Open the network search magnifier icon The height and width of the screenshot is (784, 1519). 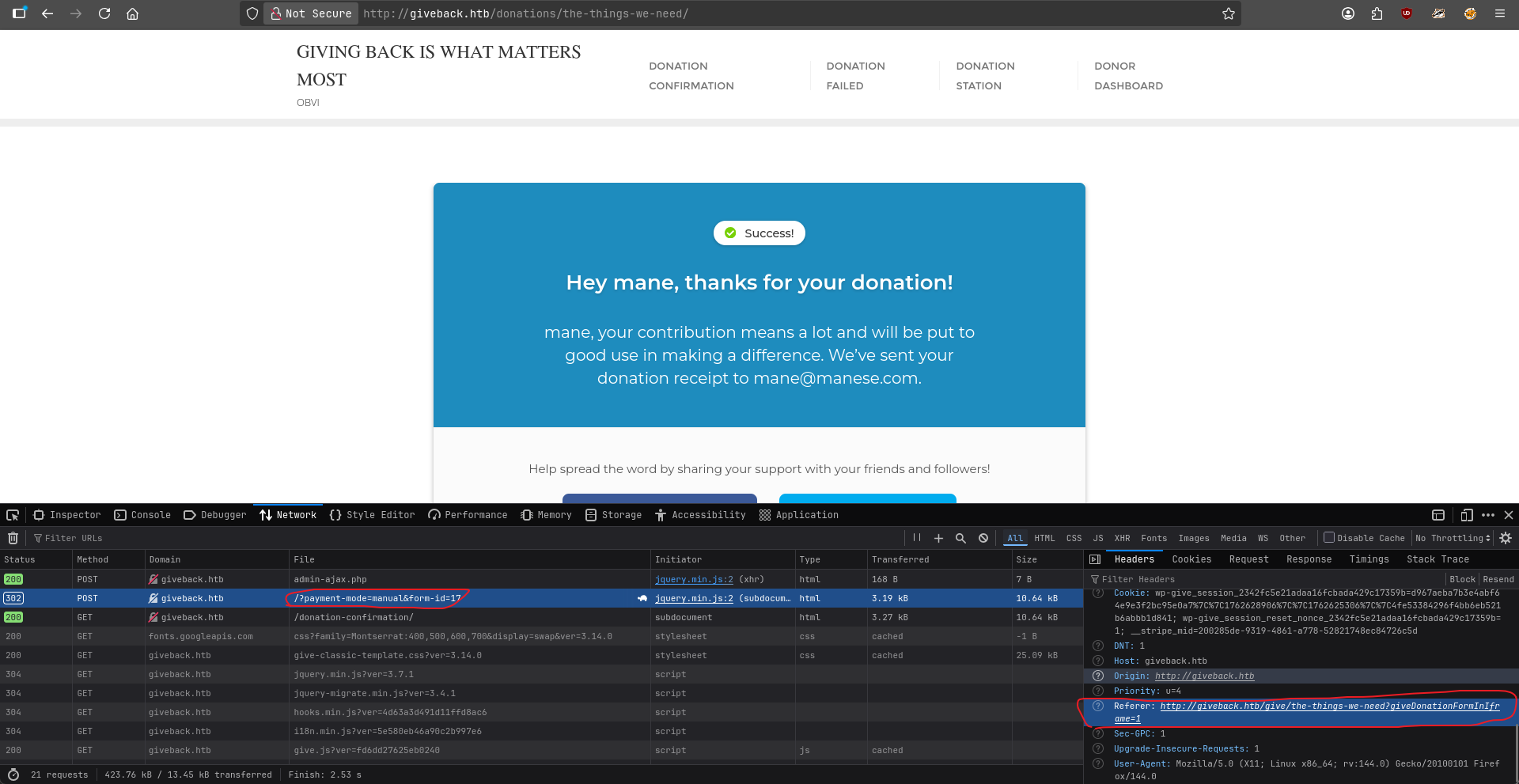pos(960,538)
